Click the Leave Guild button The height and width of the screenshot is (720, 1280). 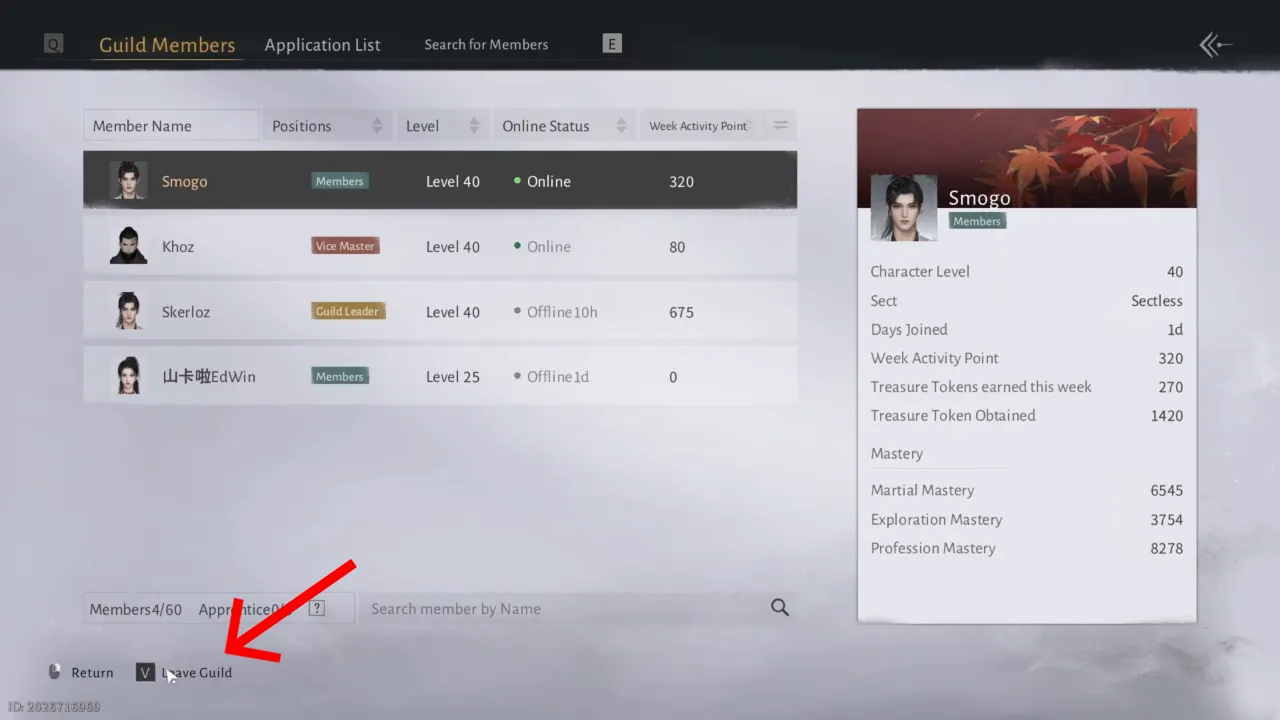196,672
